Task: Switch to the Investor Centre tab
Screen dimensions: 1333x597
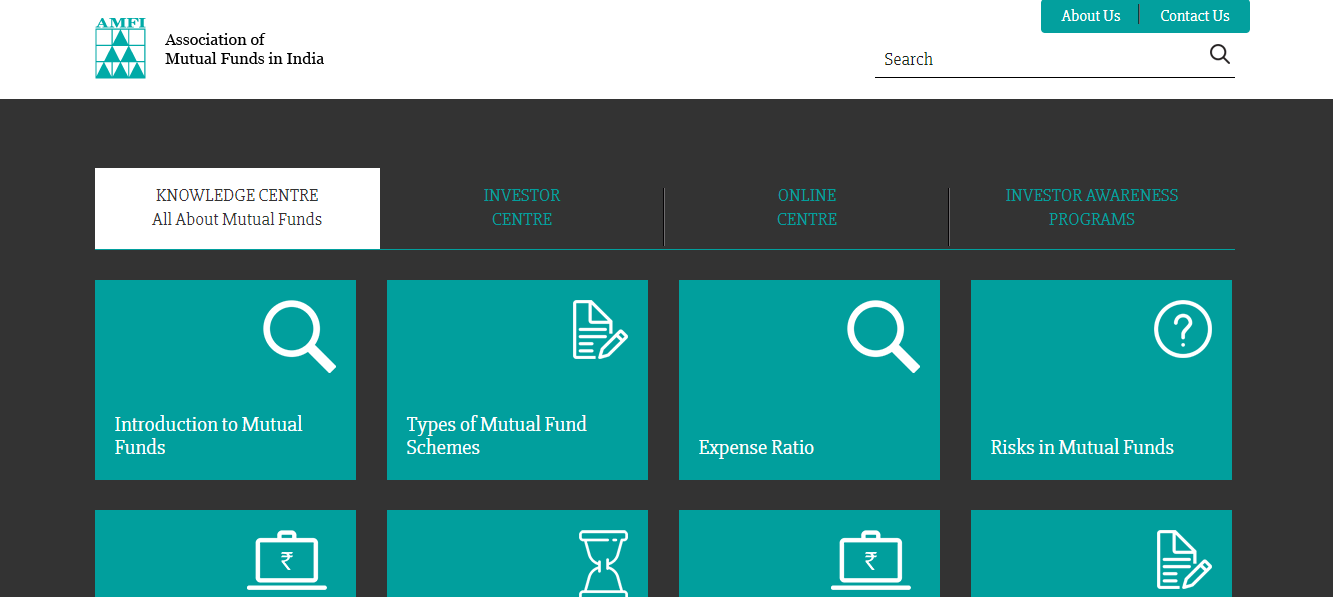Action: [x=522, y=208]
